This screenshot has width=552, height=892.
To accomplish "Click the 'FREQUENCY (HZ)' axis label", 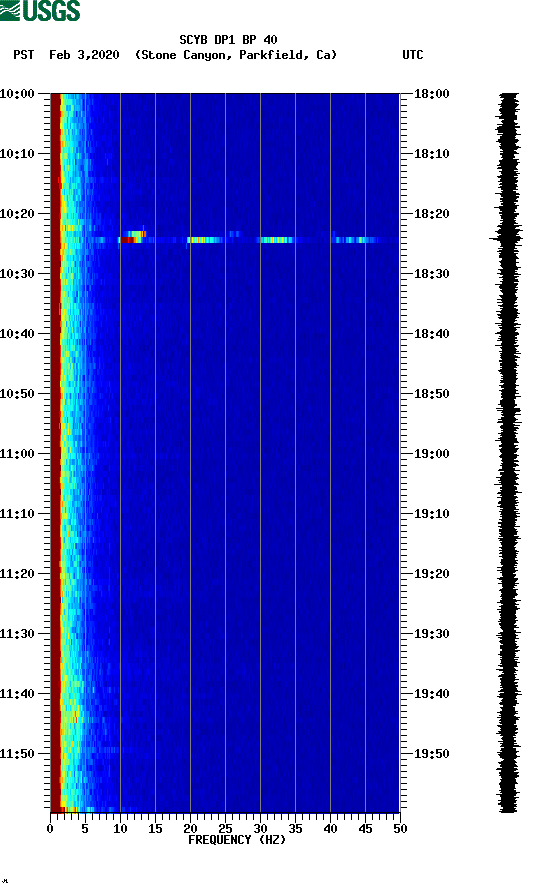I will [237, 840].
